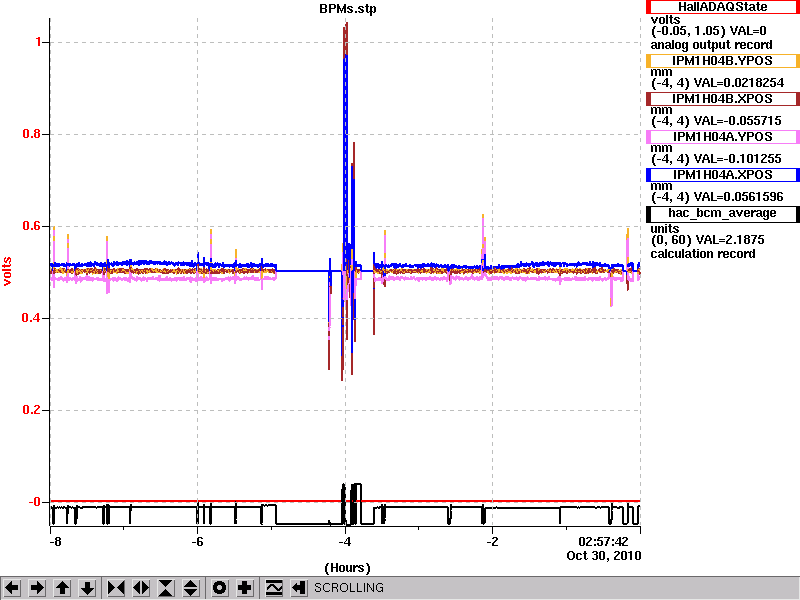Screen dimensions: 800x600
Task: Click the SCROLLING status label
Action: coord(348,588)
